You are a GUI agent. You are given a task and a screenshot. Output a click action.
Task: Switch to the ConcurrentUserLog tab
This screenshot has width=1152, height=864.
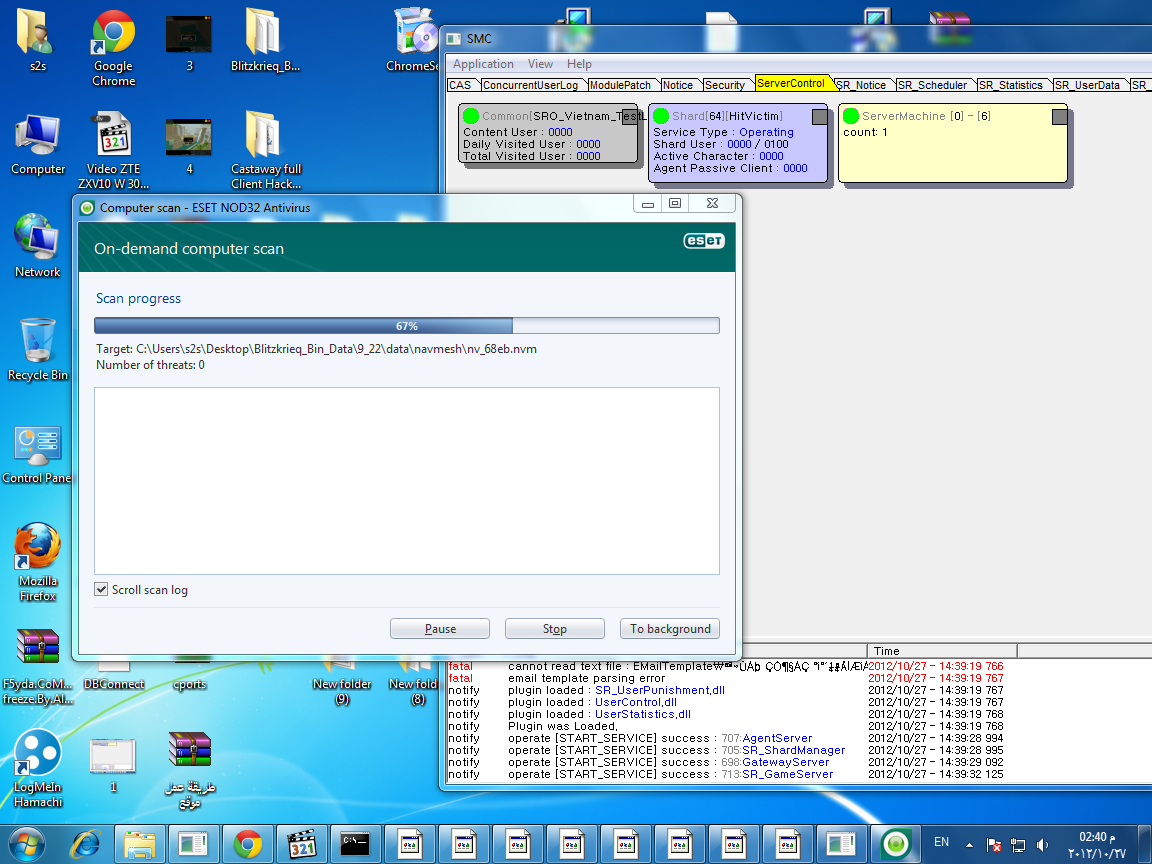(530, 85)
